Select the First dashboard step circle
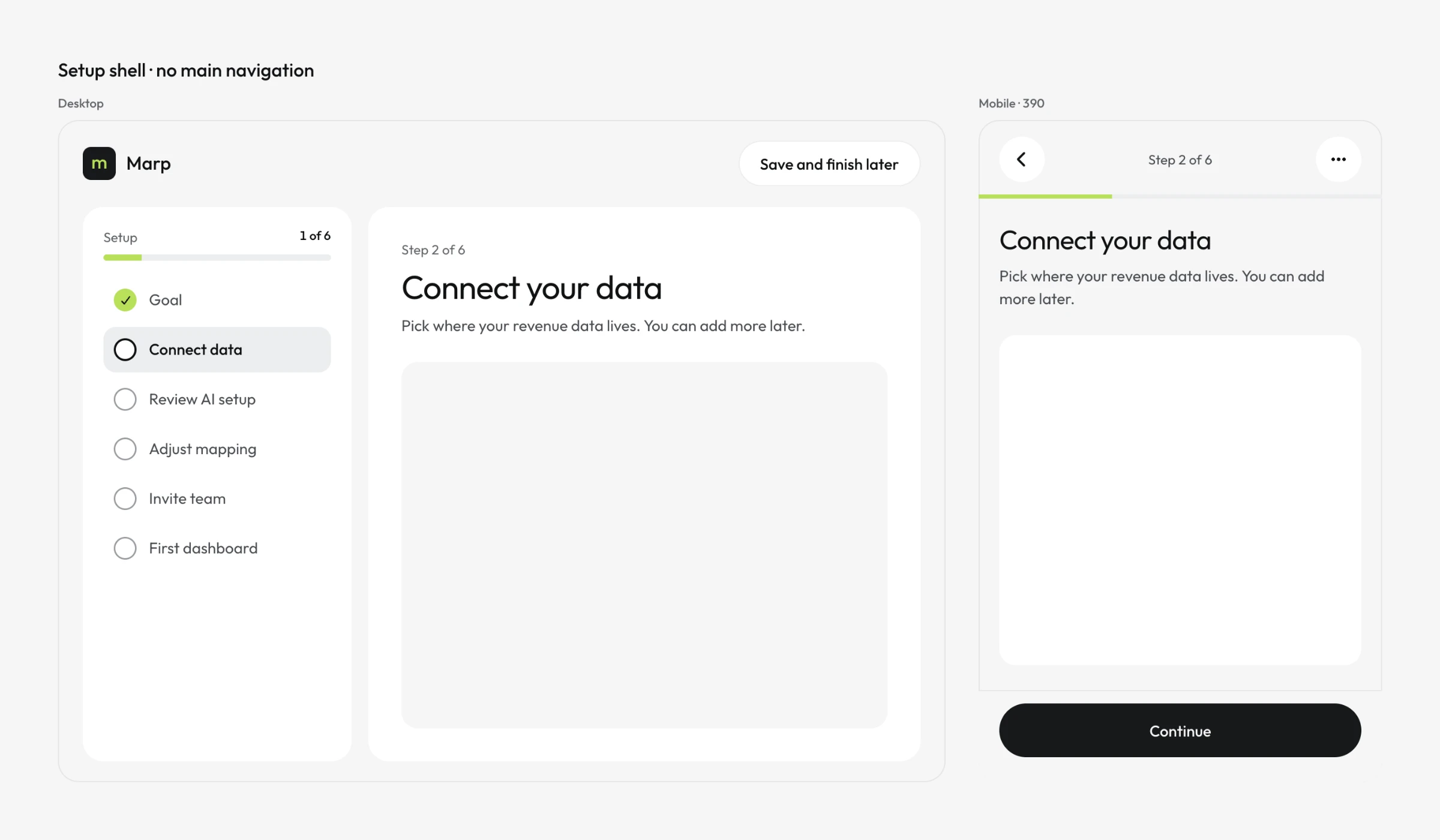 pyautogui.click(x=125, y=548)
